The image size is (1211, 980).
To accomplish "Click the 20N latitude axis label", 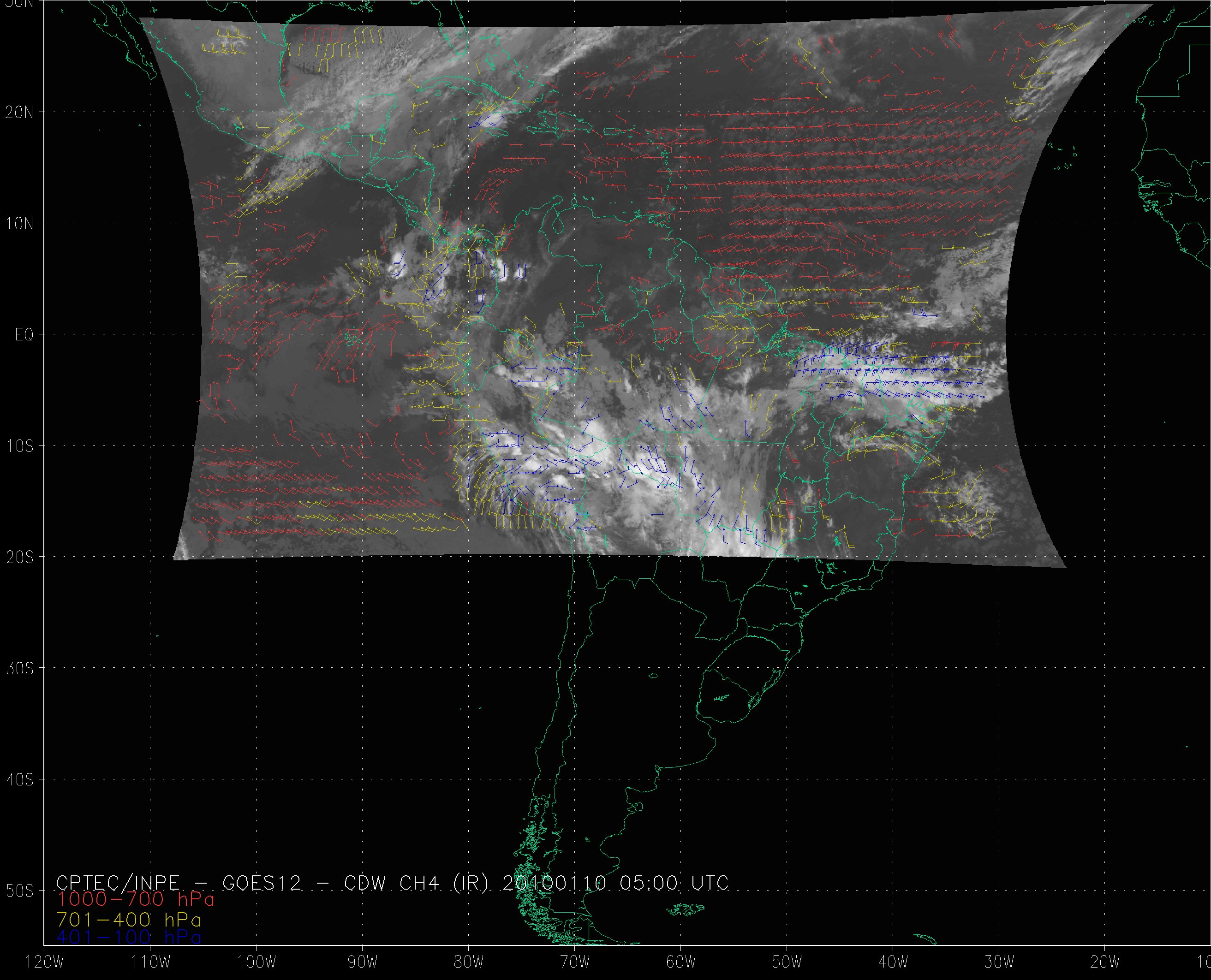I will point(19,113).
